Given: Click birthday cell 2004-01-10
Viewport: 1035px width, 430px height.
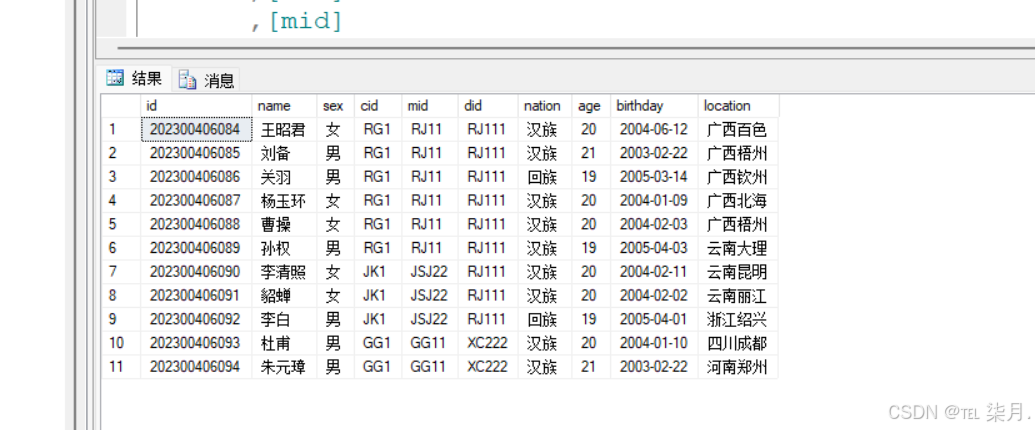Looking at the screenshot, I should pos(654,343).
